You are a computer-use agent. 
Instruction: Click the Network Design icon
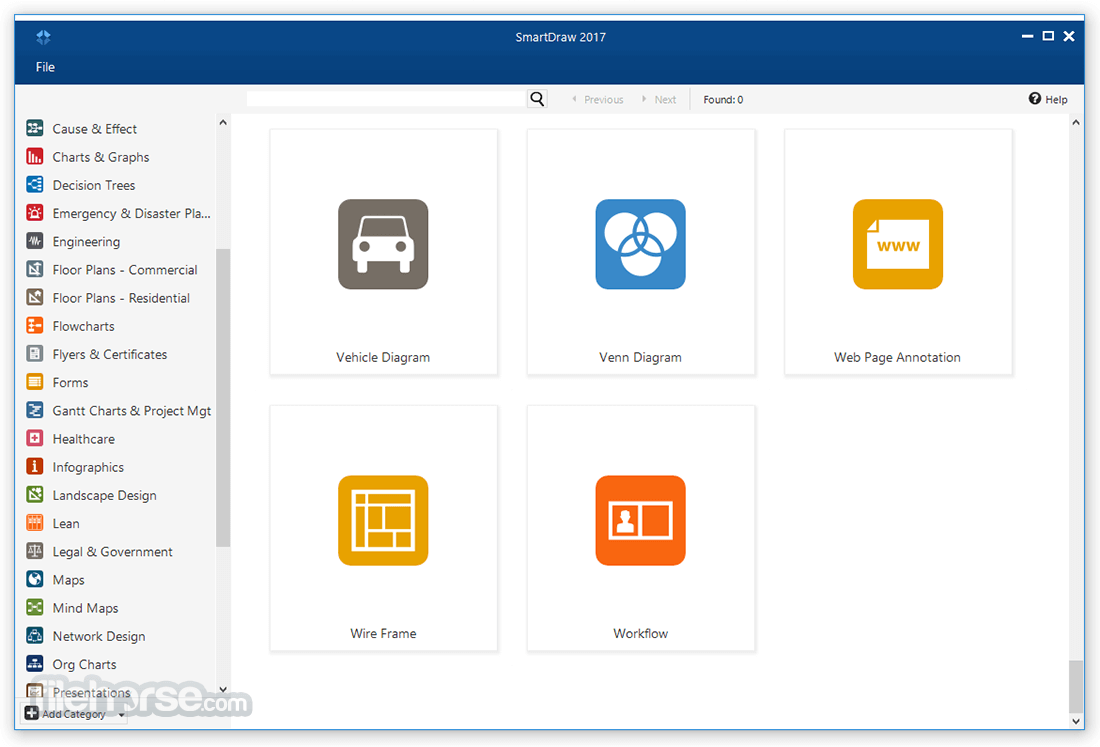pos(34,635)
